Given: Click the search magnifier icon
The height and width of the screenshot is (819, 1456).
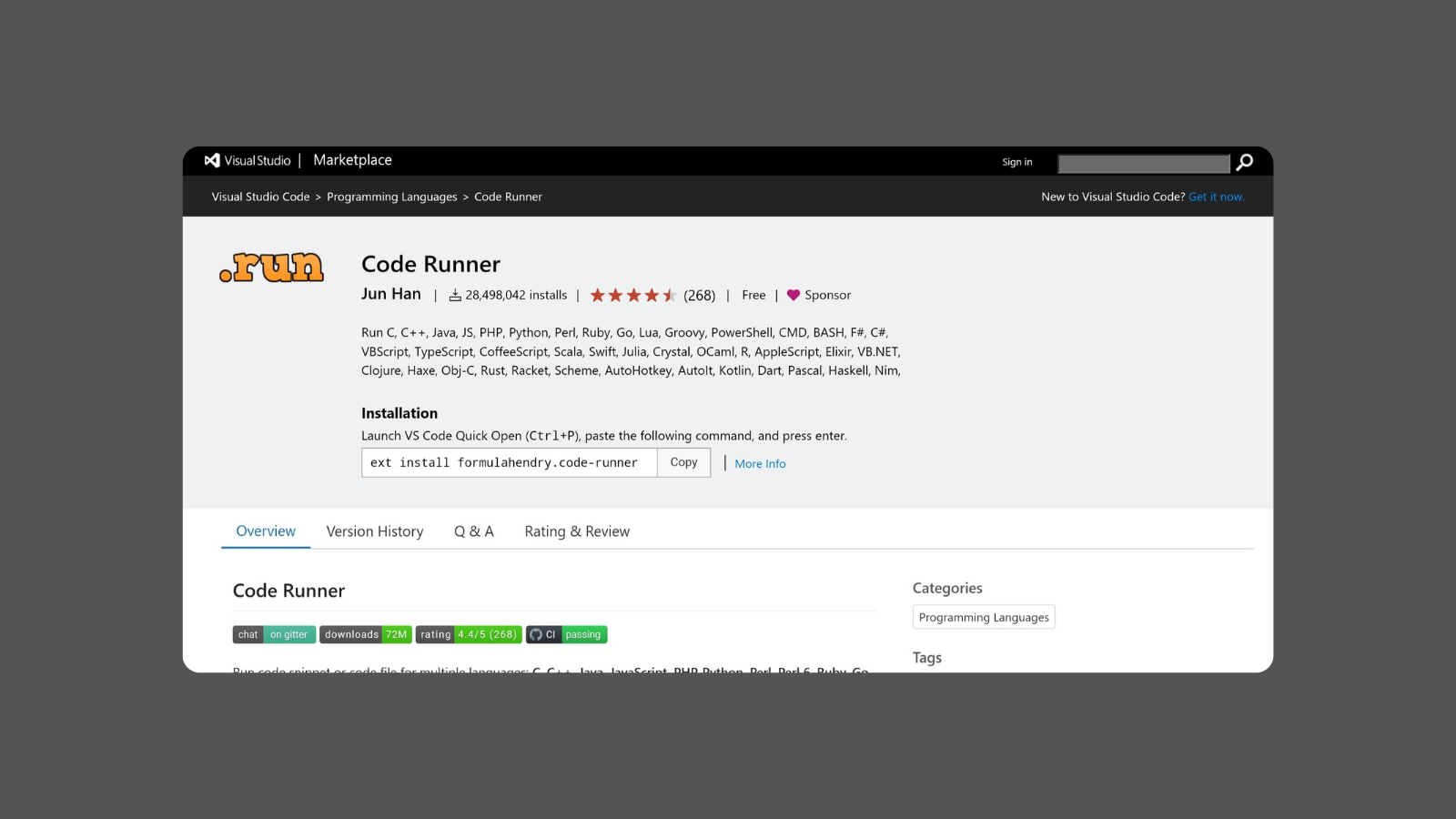Looking at the screenshot, I should [x=1245, y=162].
